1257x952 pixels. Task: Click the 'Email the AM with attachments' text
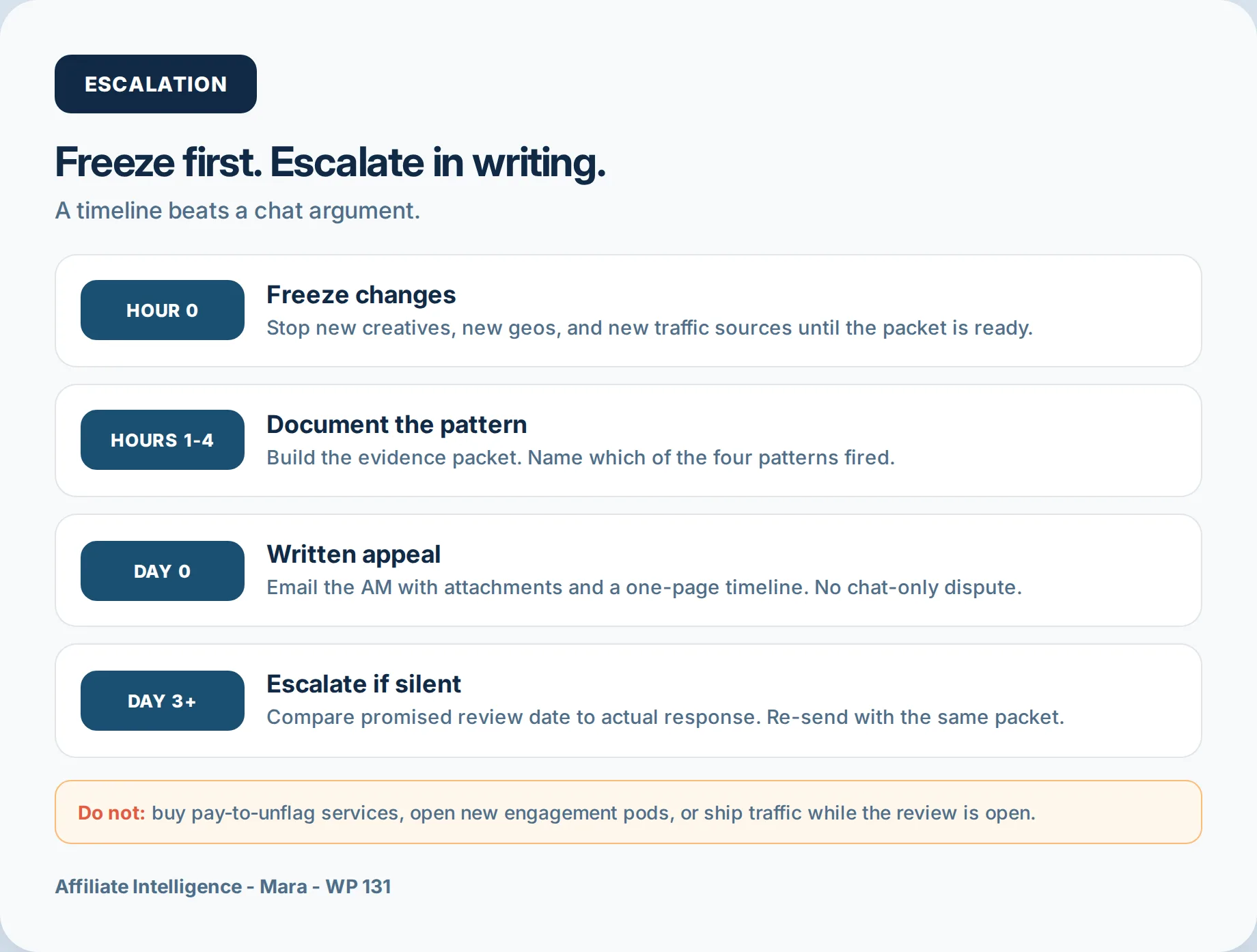[x=644, y=587]
